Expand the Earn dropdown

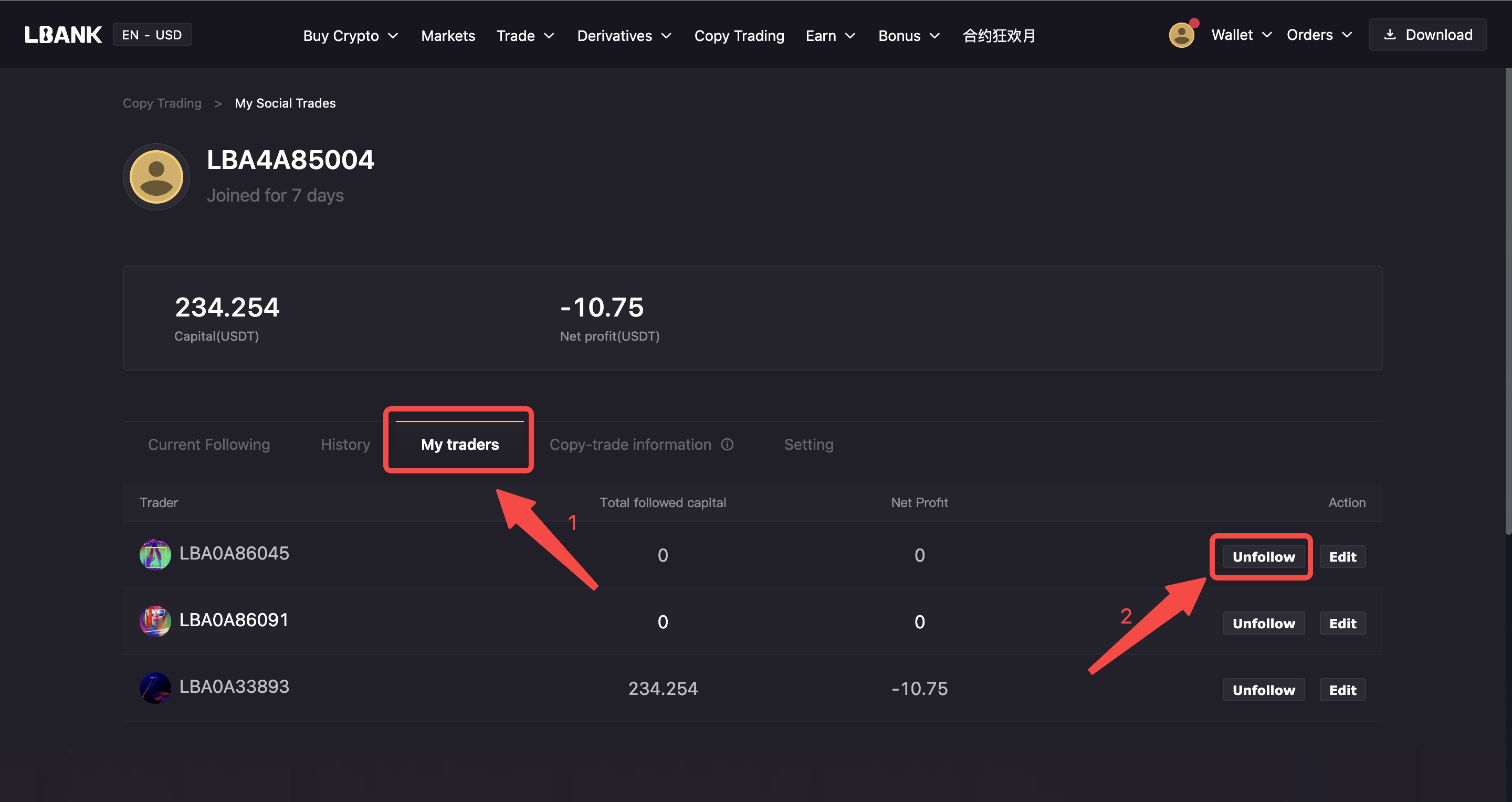pos(830,36)
